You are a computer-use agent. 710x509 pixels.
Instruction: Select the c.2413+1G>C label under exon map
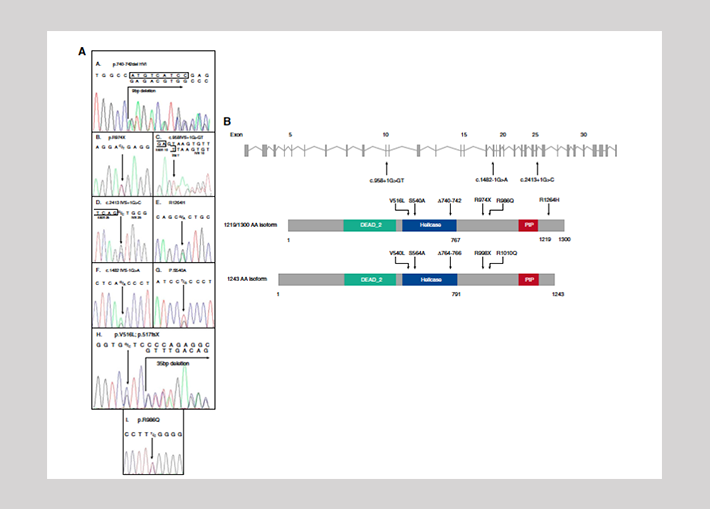(x=539, y=181)
